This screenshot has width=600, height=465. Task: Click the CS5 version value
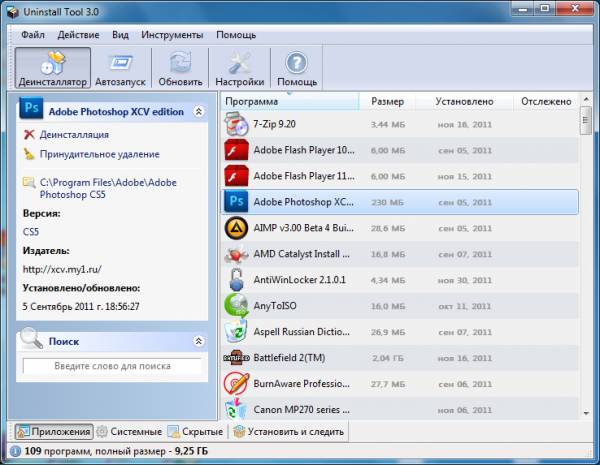point(31,232)
